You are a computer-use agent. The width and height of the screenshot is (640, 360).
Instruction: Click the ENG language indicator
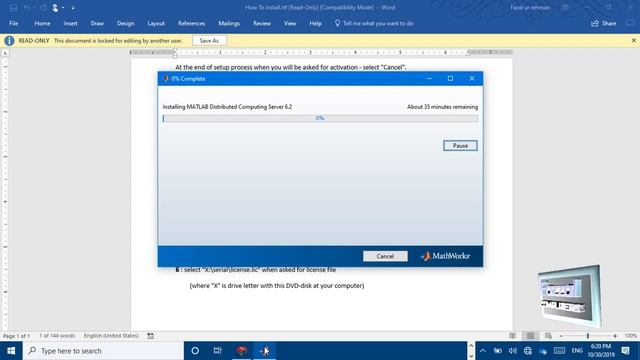pyautogui.click(x=577, y=351)
